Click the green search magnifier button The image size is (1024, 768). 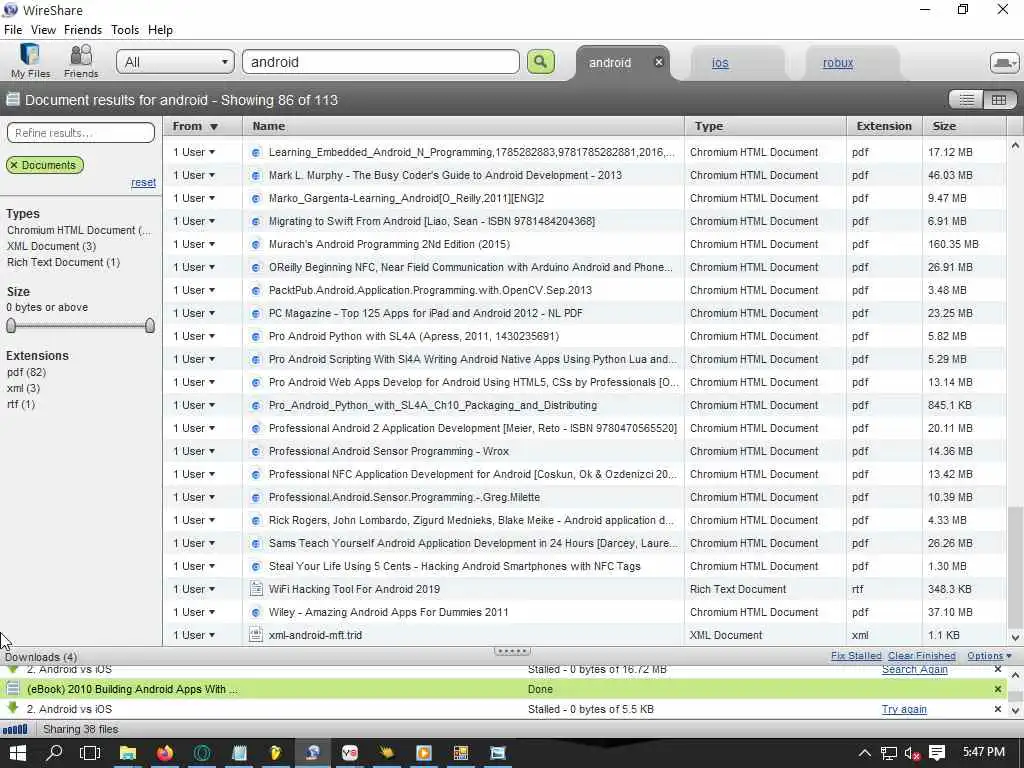coord(541,62)
